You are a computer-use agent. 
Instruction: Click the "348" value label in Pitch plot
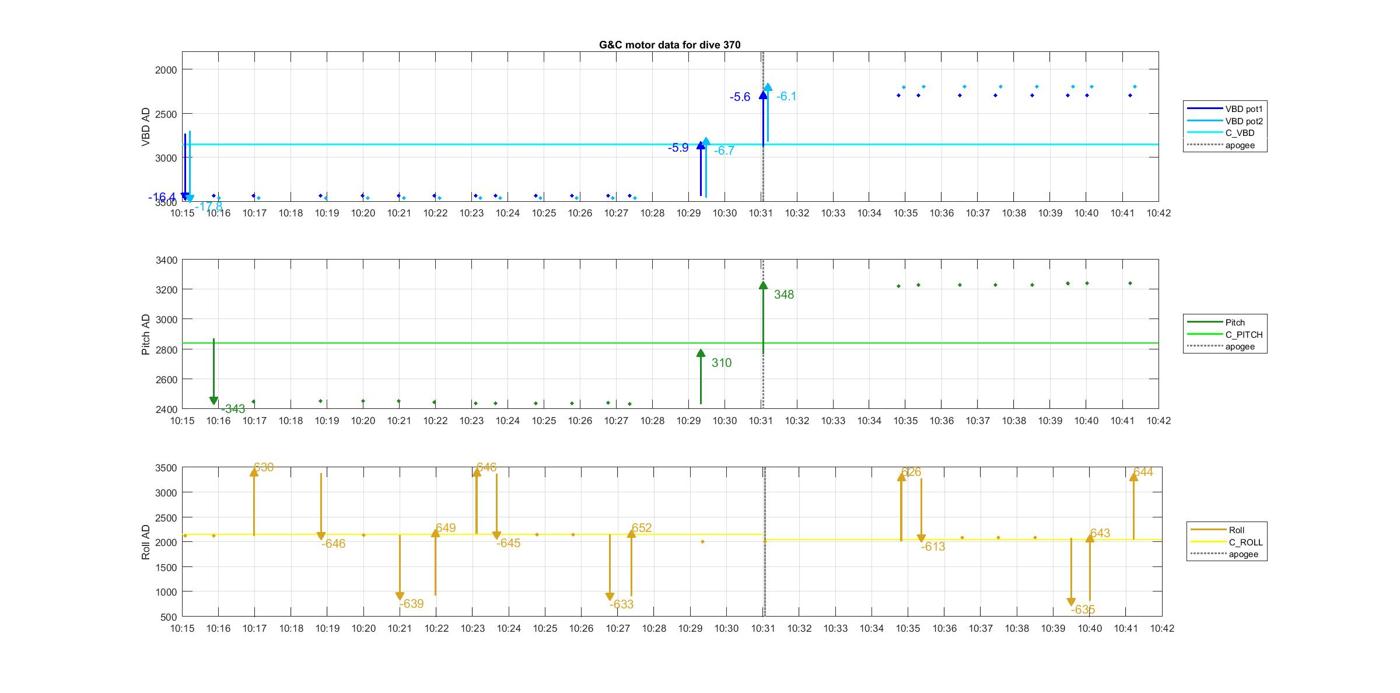coord(784,294)
